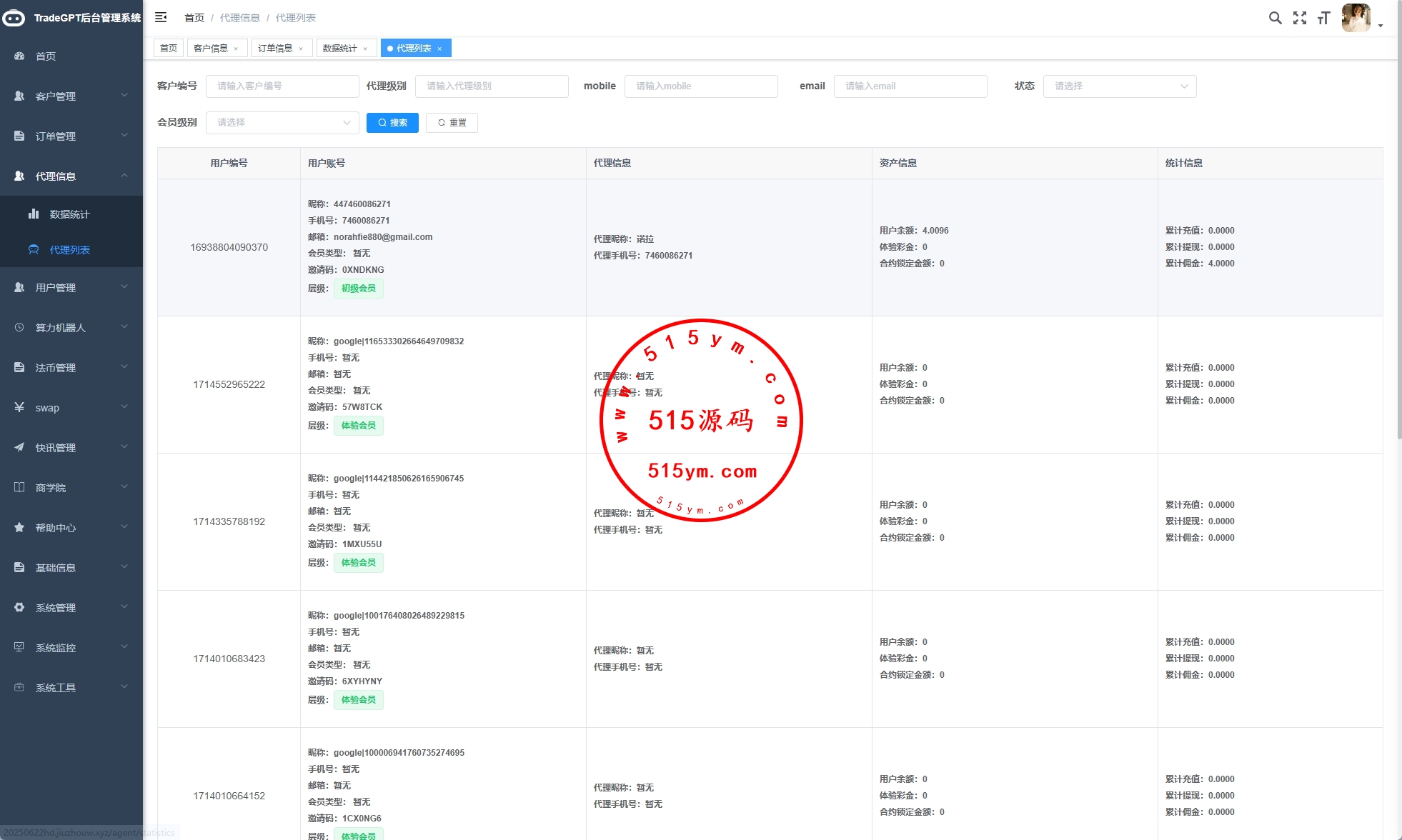This screenshot has height=840, width=1402.
Task: Open the user avatar menu
Action: [x=1356, y=18]
